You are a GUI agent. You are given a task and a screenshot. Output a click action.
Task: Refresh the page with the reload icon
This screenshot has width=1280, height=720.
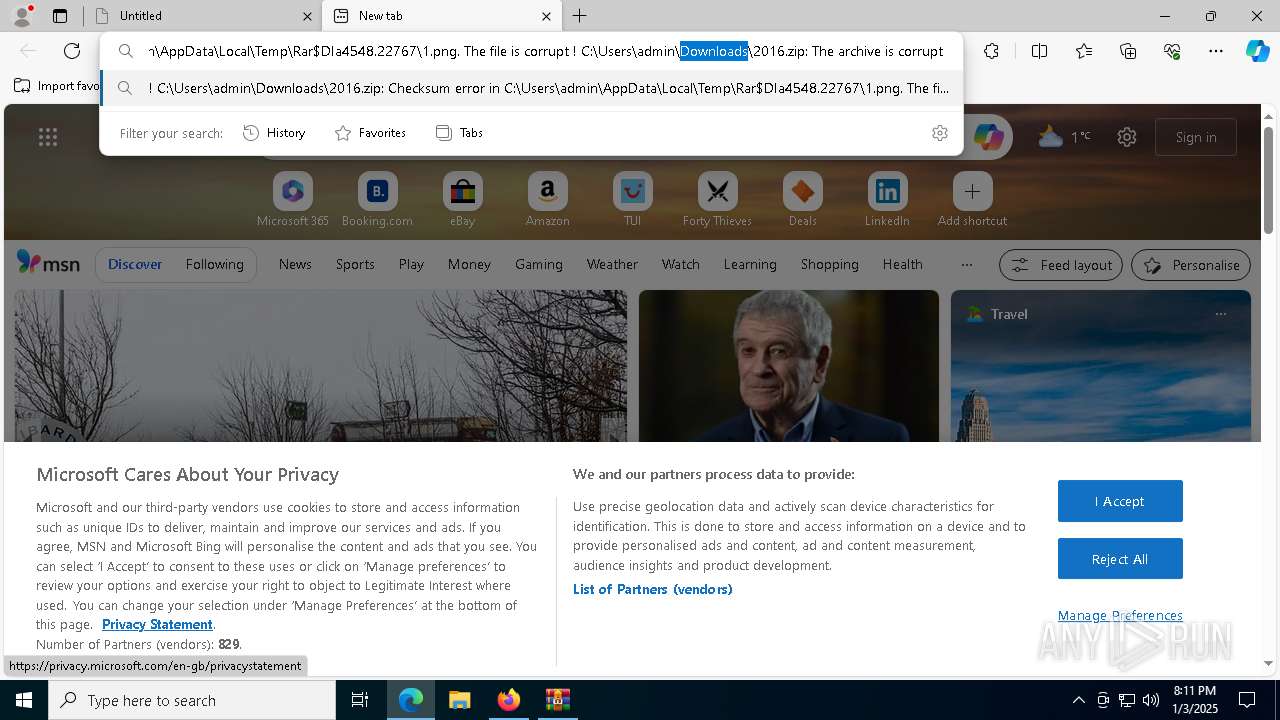(72, 51)
